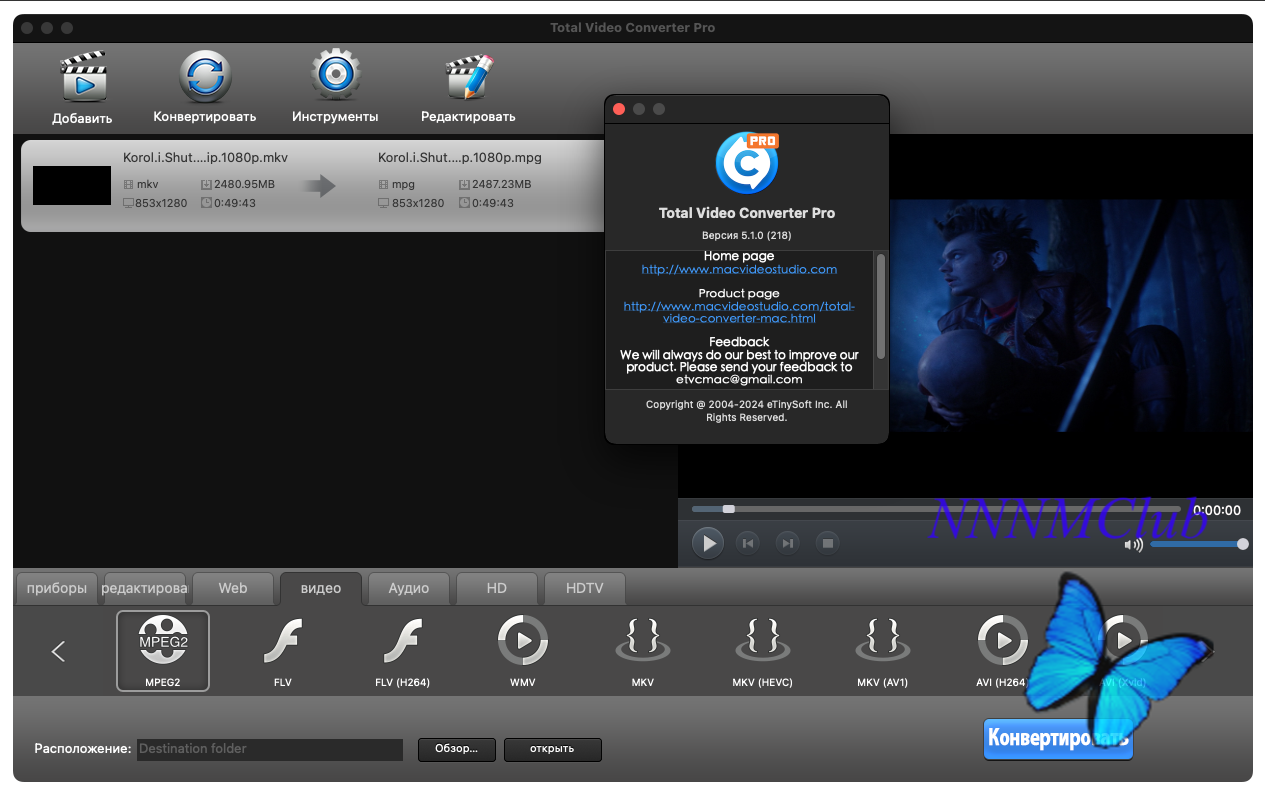The image size is (1265, 794).
Task: Adjust the volume slider in the player
Action: click(1196, 544)
